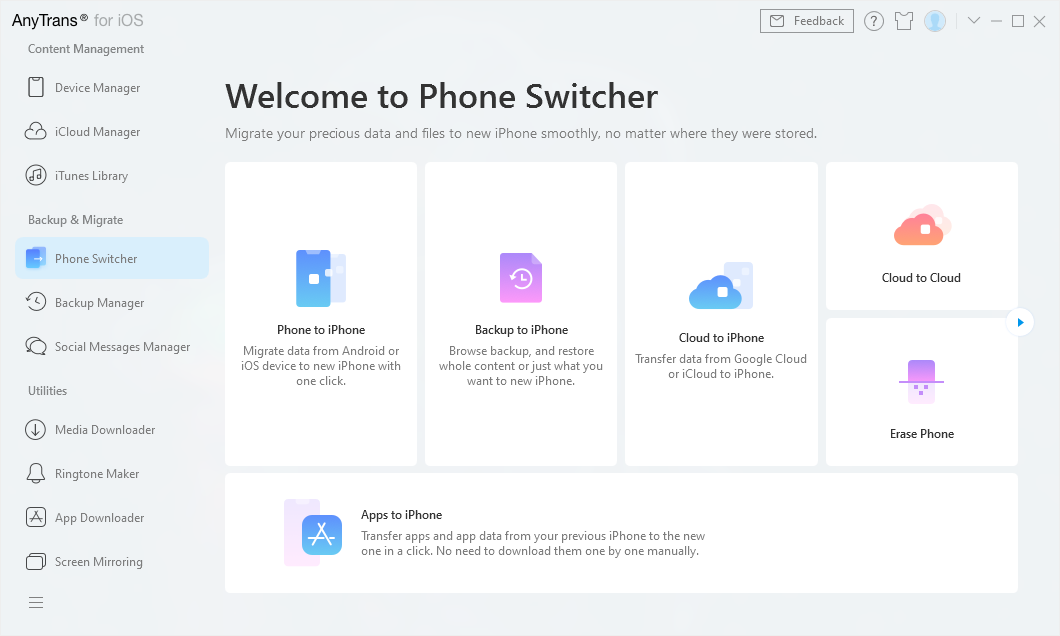The image size is (1060, 636).
Task: Open the Ringtone Maker bell icon
Action: pos(36,473)
